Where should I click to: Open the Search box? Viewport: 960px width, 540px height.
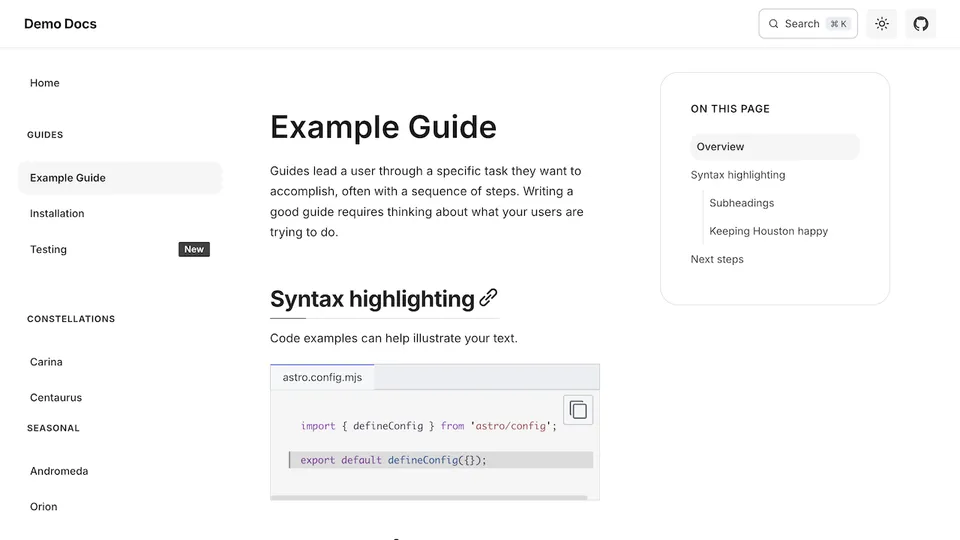(x=807, y=24)
